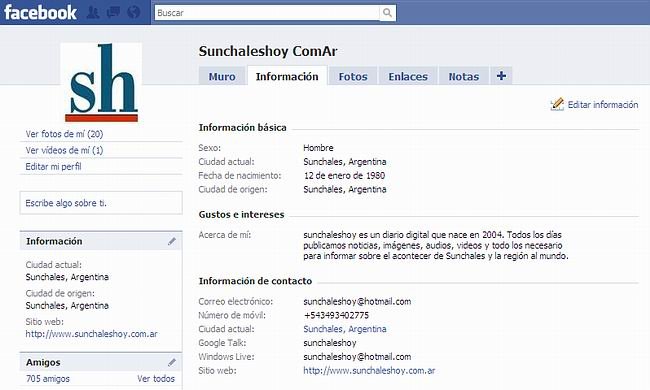This screenshot has height=390, width=650.
Task: Click the plus tab to add a tab
Action: [501, 76]
